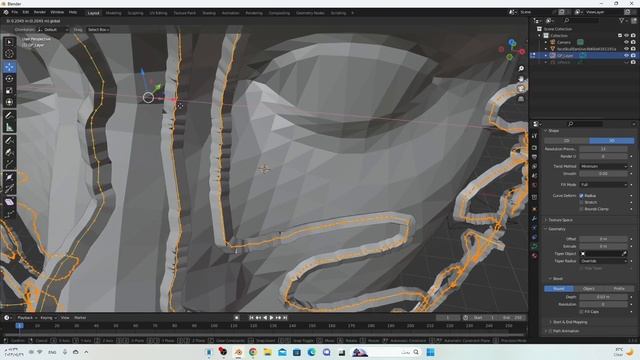Open Blender from the Windows taskbar
Screen dimensions: 640x360
pyautogui.click(x=238, y=352)
